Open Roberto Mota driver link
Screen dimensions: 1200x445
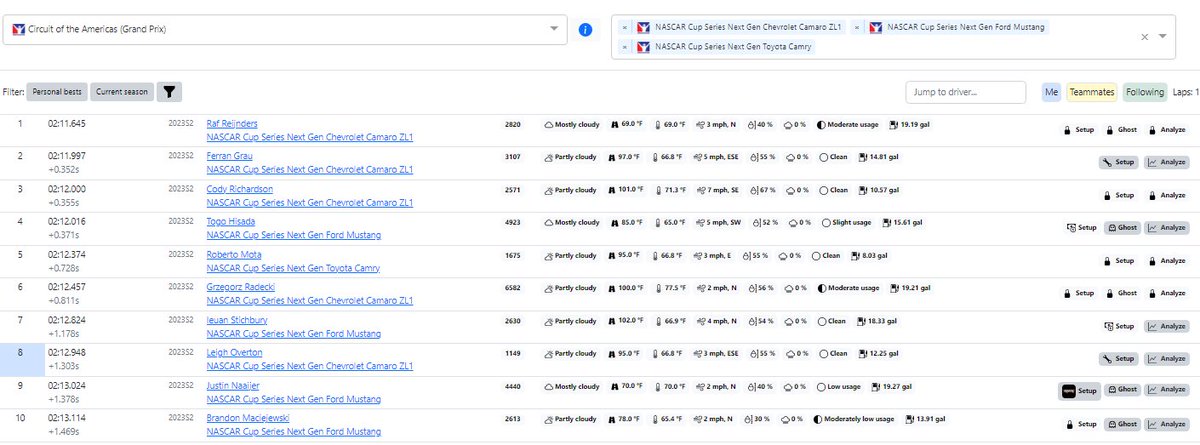pyautogui.click(x=232, y=255)
